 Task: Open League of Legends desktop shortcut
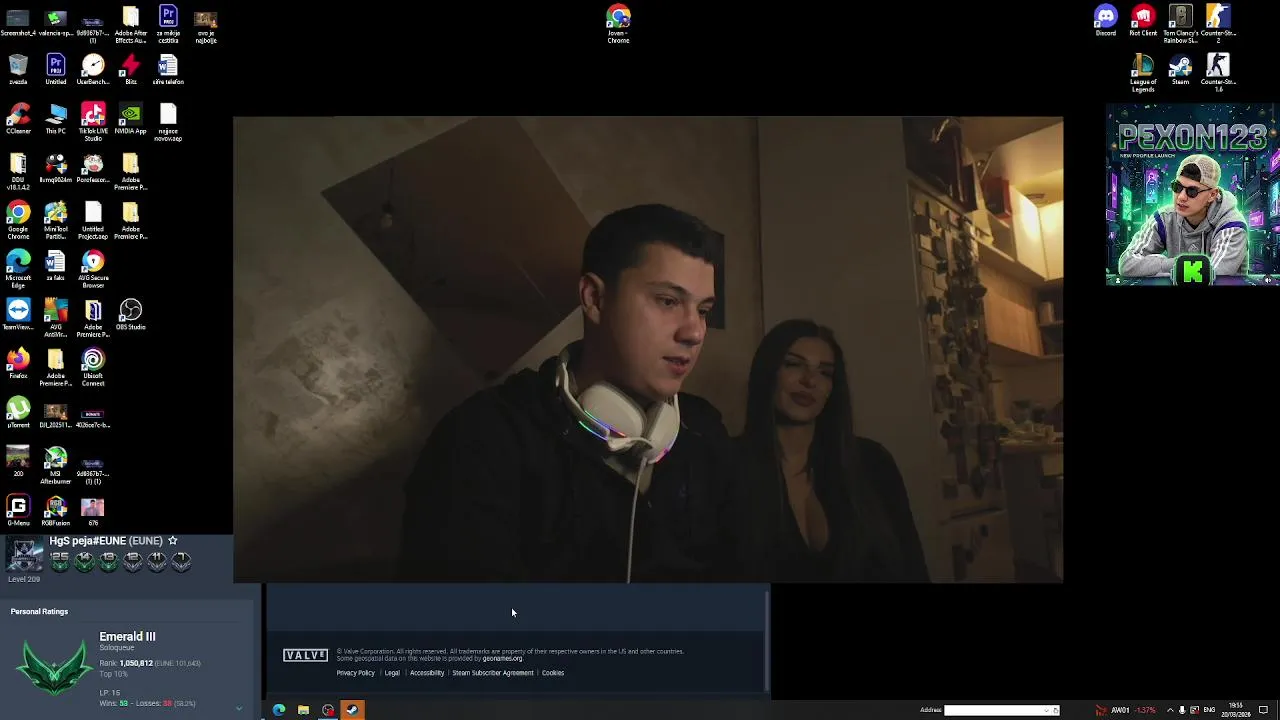[x=1143, y=73]
